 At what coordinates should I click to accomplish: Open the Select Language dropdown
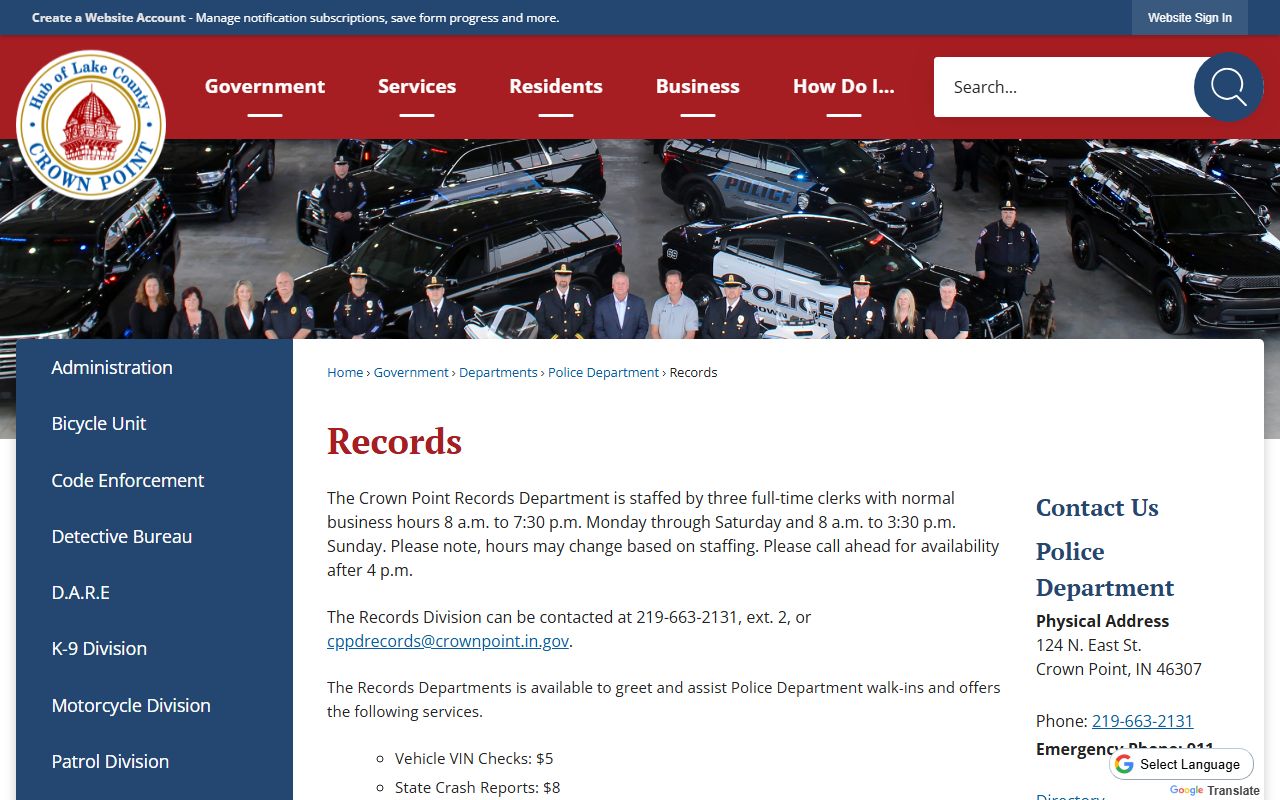[1181, 764]
